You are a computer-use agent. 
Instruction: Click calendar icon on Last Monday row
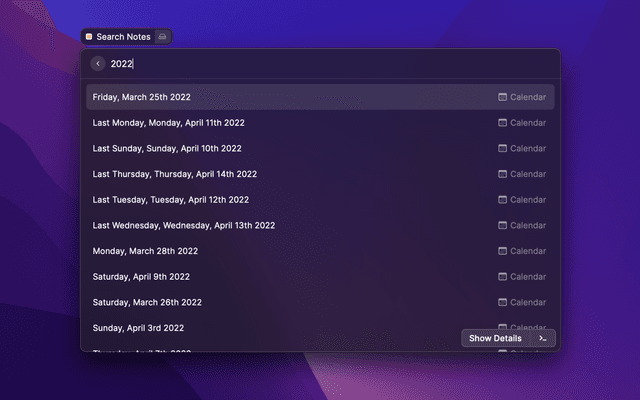tap(503, 123)
